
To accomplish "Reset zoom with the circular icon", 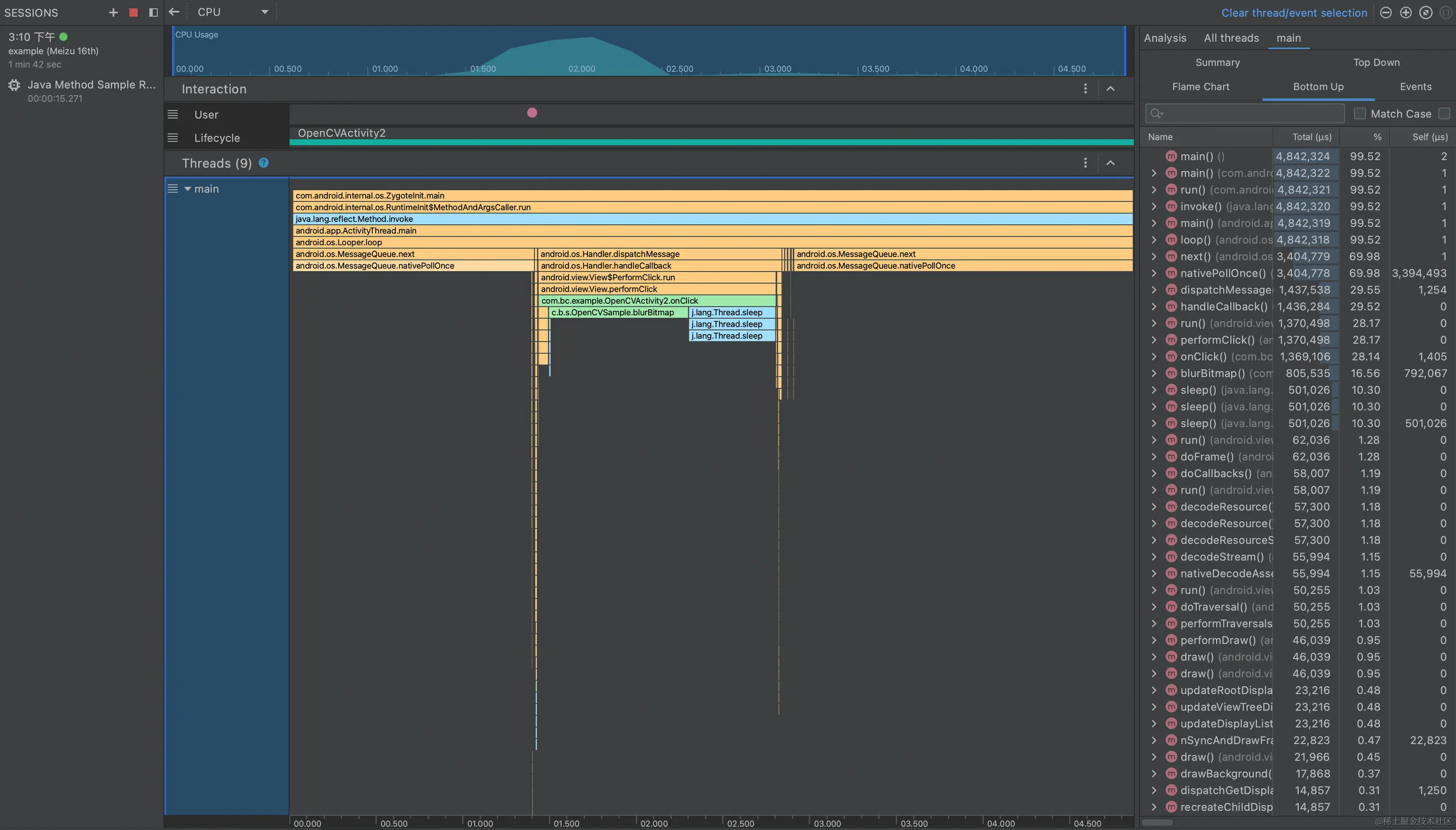I will (1426, 13).
